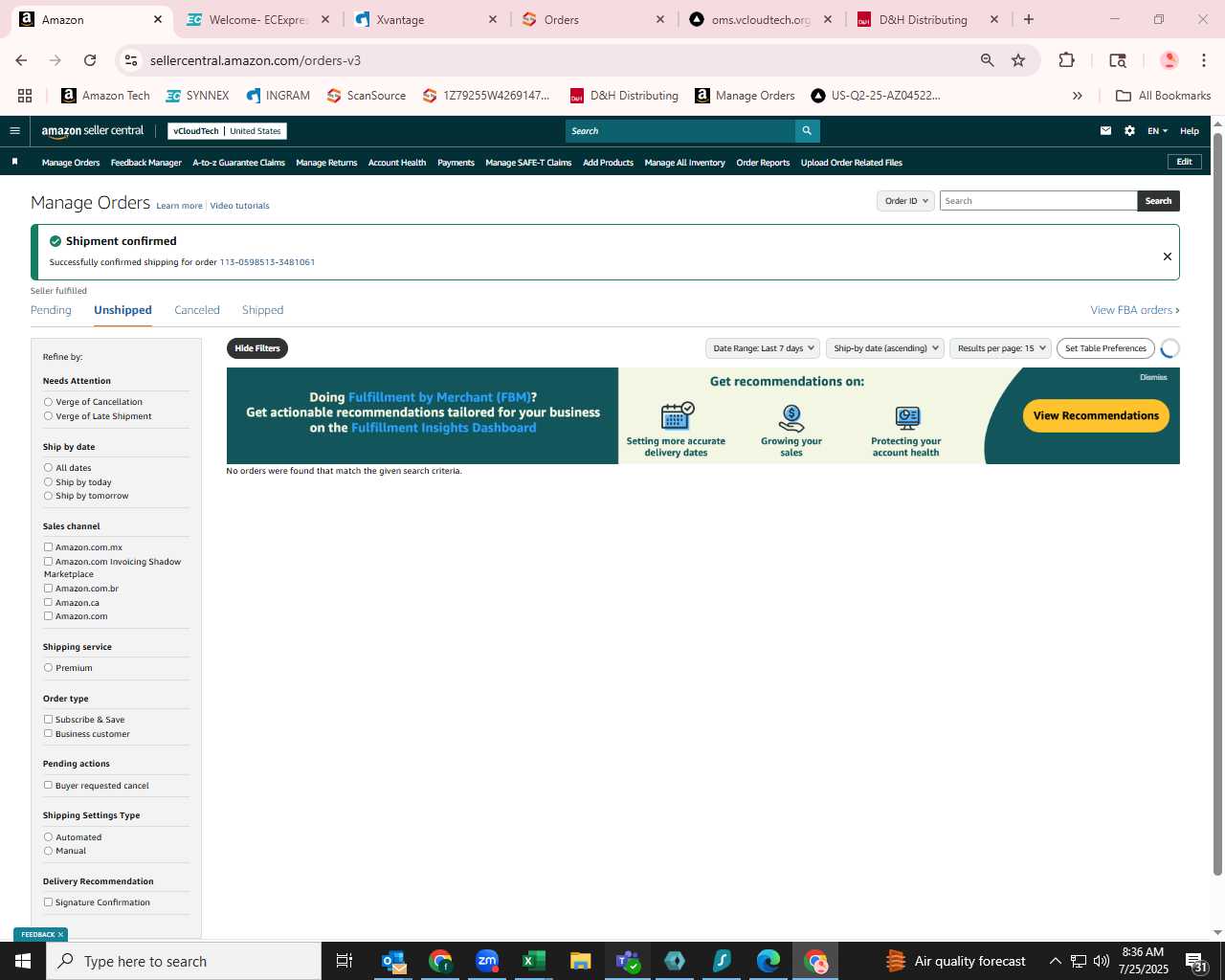This screenshot has height=980, width=1225.
Task: Open the Date Range: Last 7 days dropdown
Action: [763, 348]
